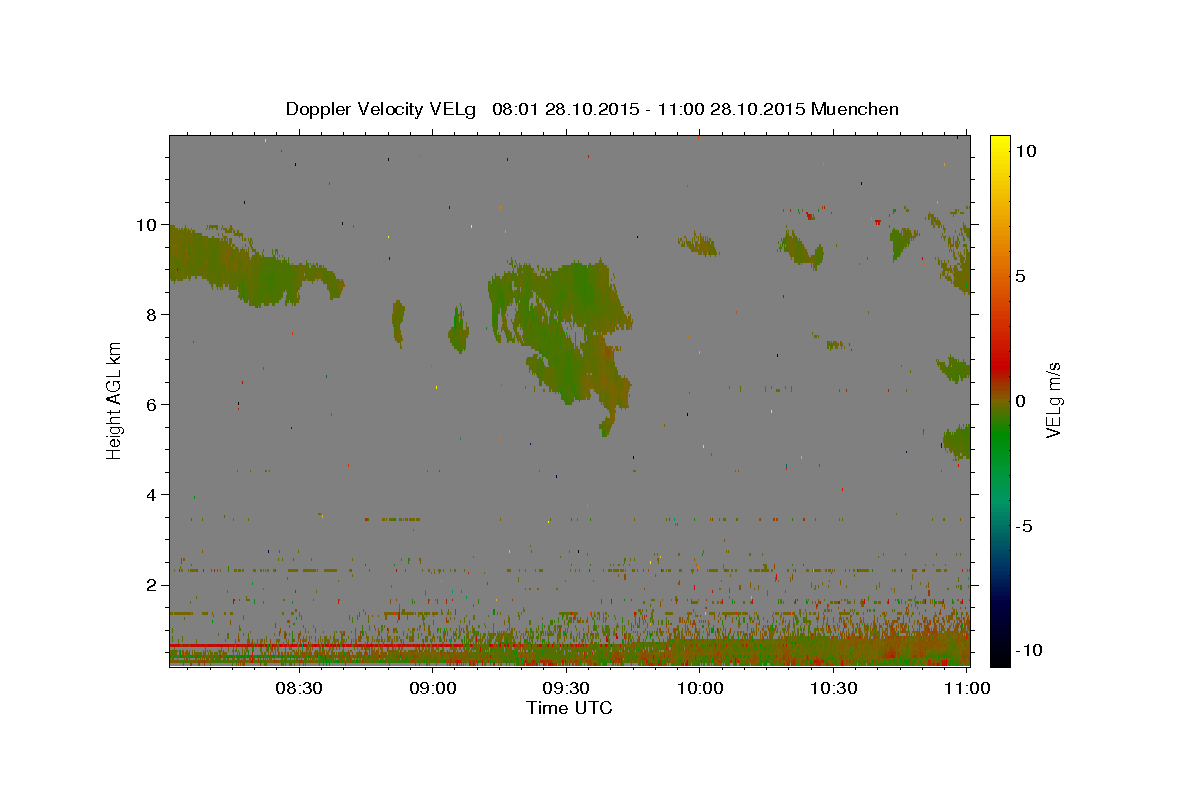Viewport: 1200px width, 800px height.
Task: Click the 'Muenchen' station name in title
Action: [855, 109]
